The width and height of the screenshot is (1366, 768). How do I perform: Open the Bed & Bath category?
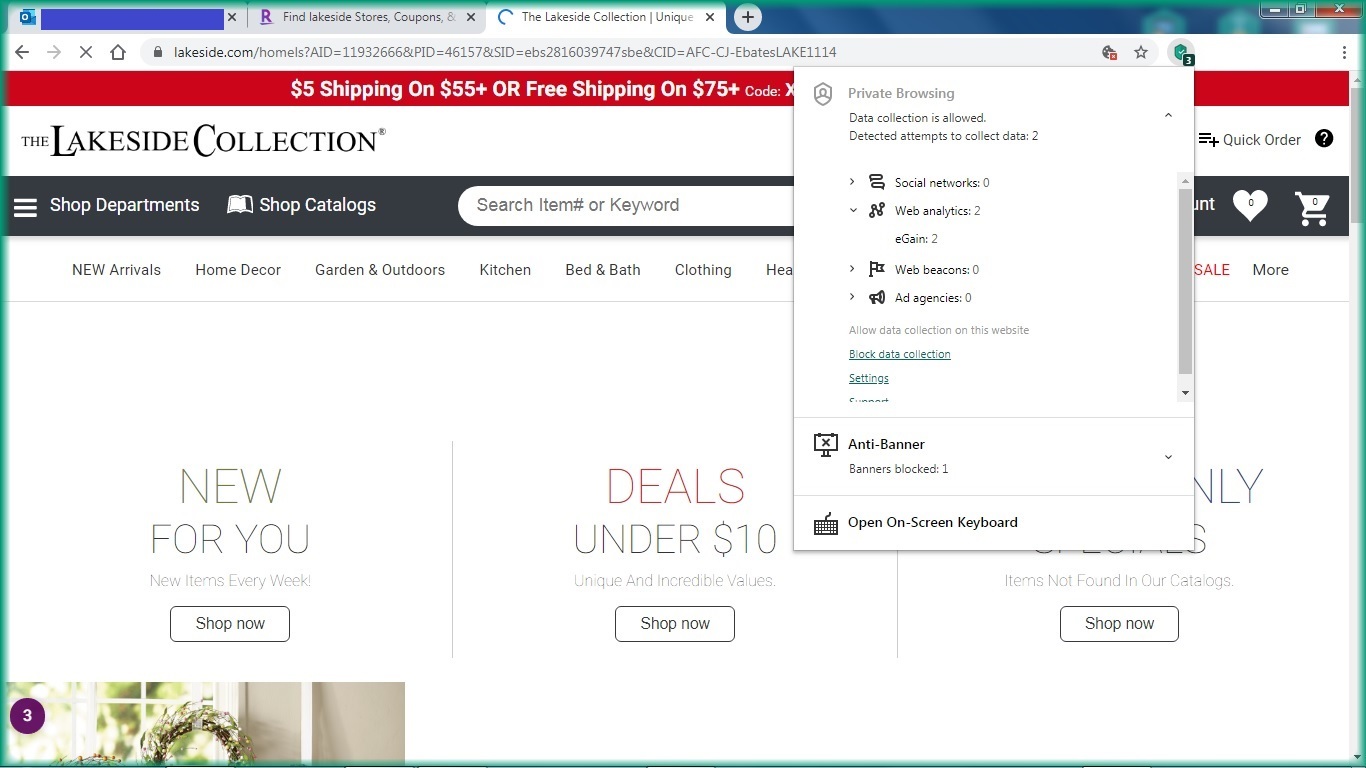[x=603, y=270]
